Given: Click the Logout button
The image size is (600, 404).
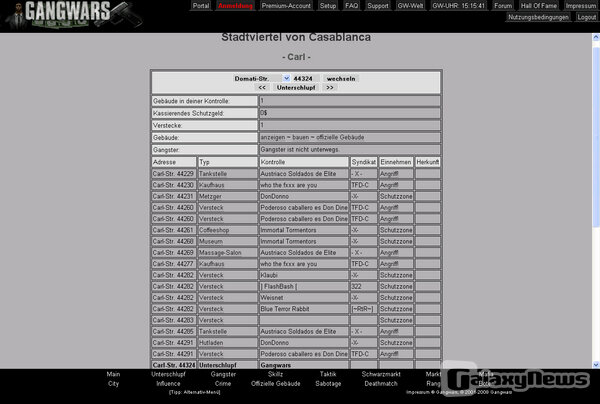Looking at the screenshot, I should tap(586, 17).
